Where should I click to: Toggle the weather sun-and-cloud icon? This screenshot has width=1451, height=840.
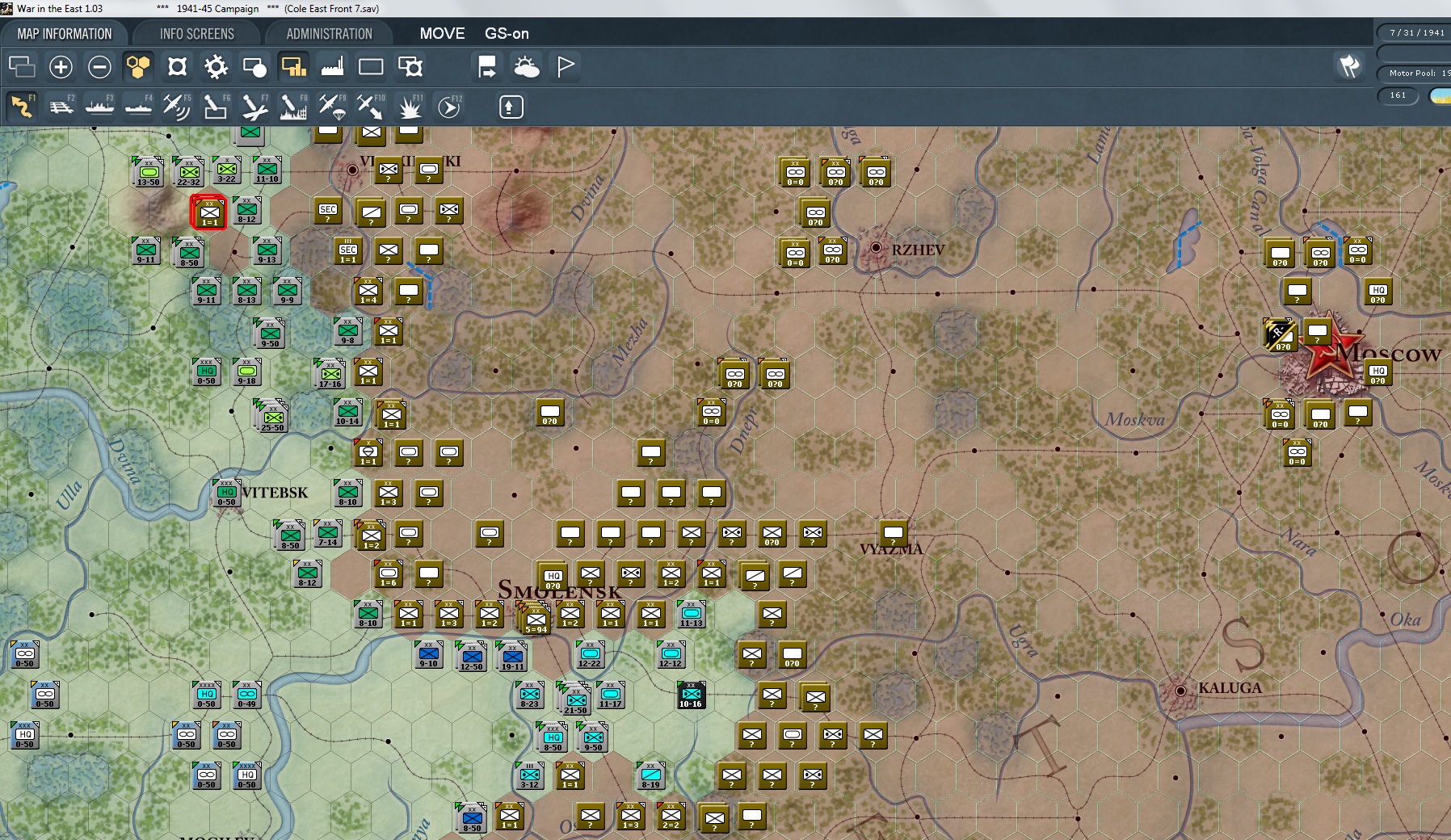(526, 66)
